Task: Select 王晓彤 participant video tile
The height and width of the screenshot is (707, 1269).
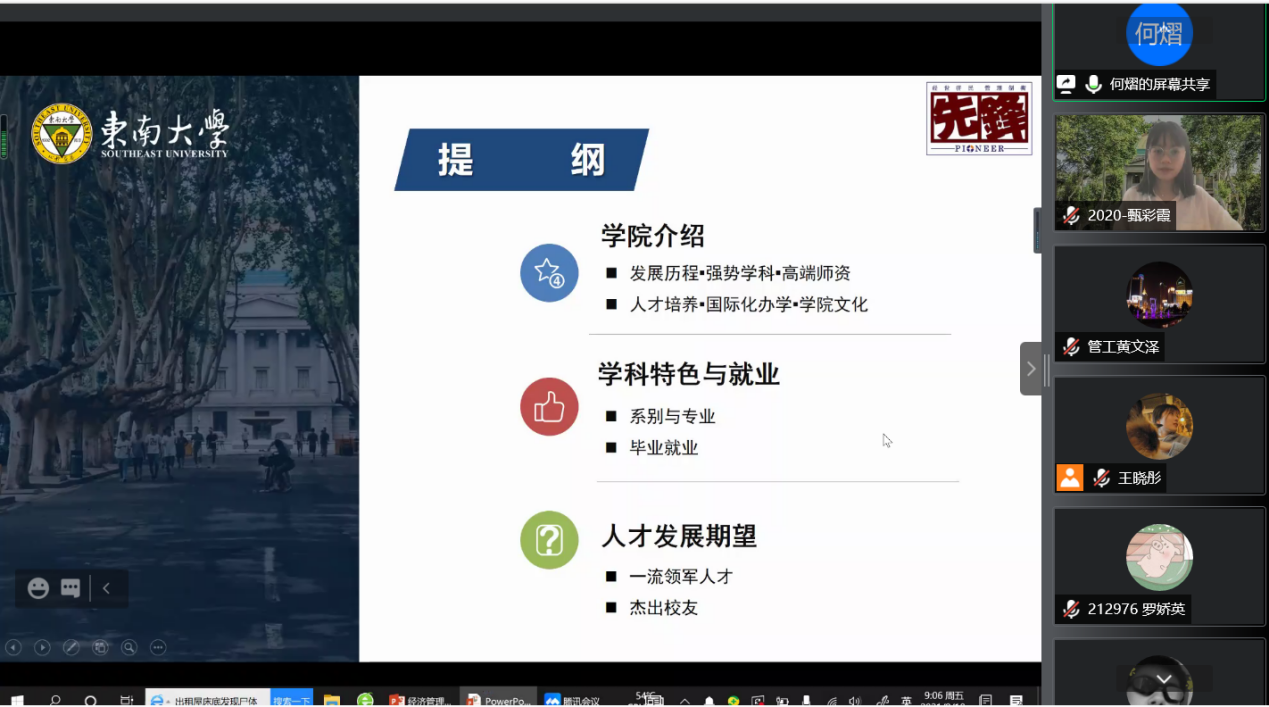Action: coord(1159,430)
